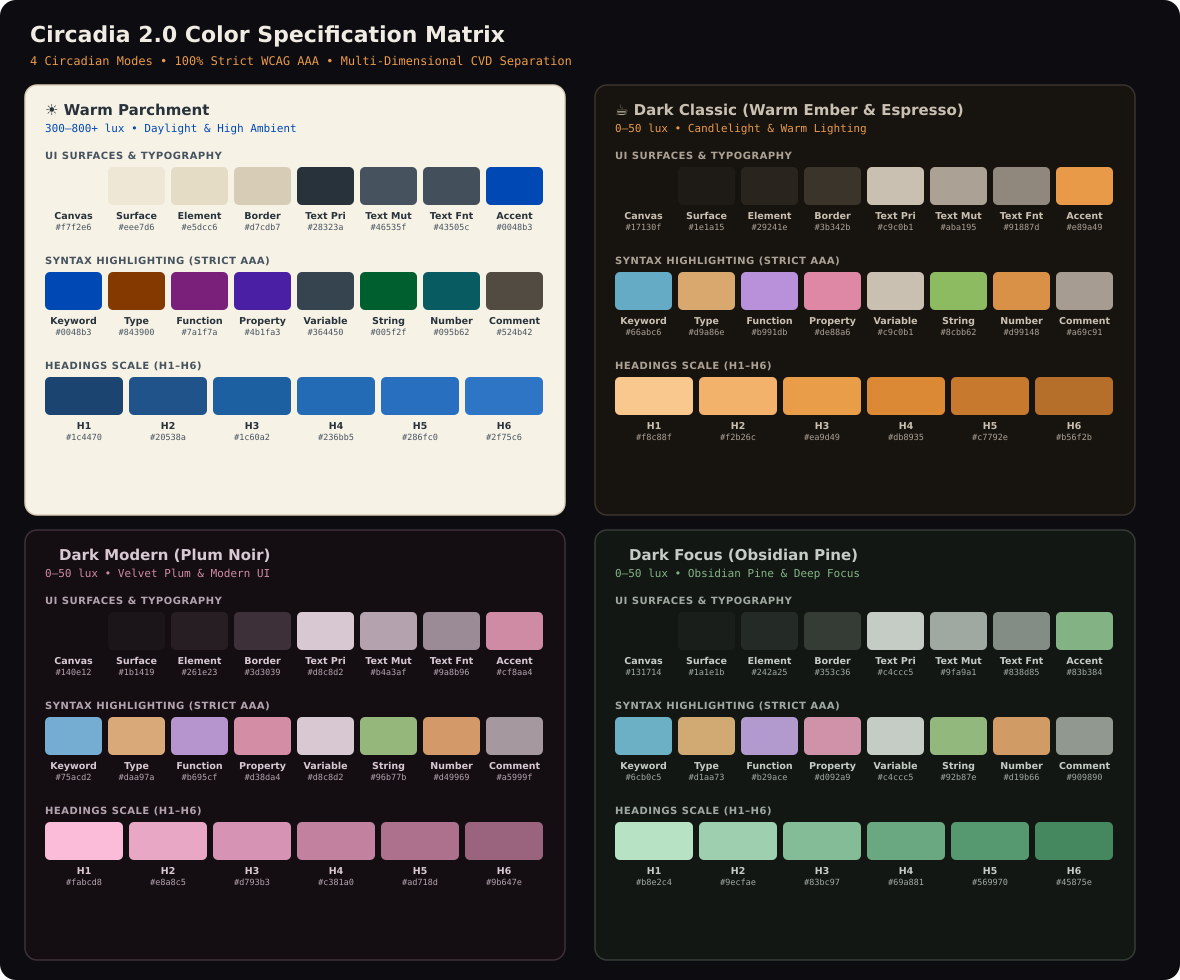Select Warm Parchment Keyword swatch

pos(73,291)
